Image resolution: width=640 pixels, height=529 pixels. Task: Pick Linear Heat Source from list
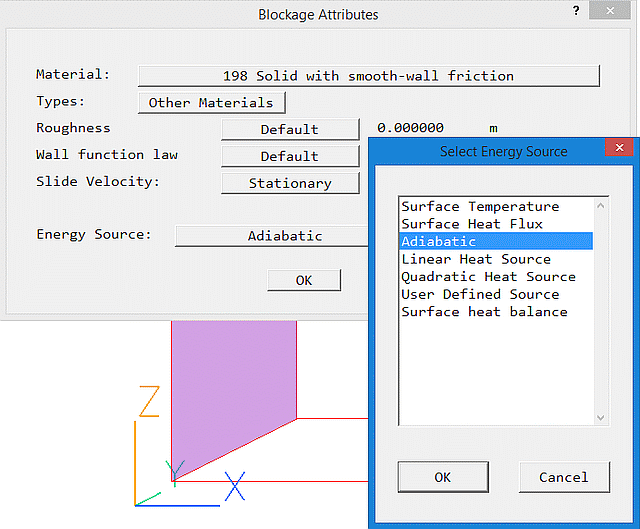476,259
